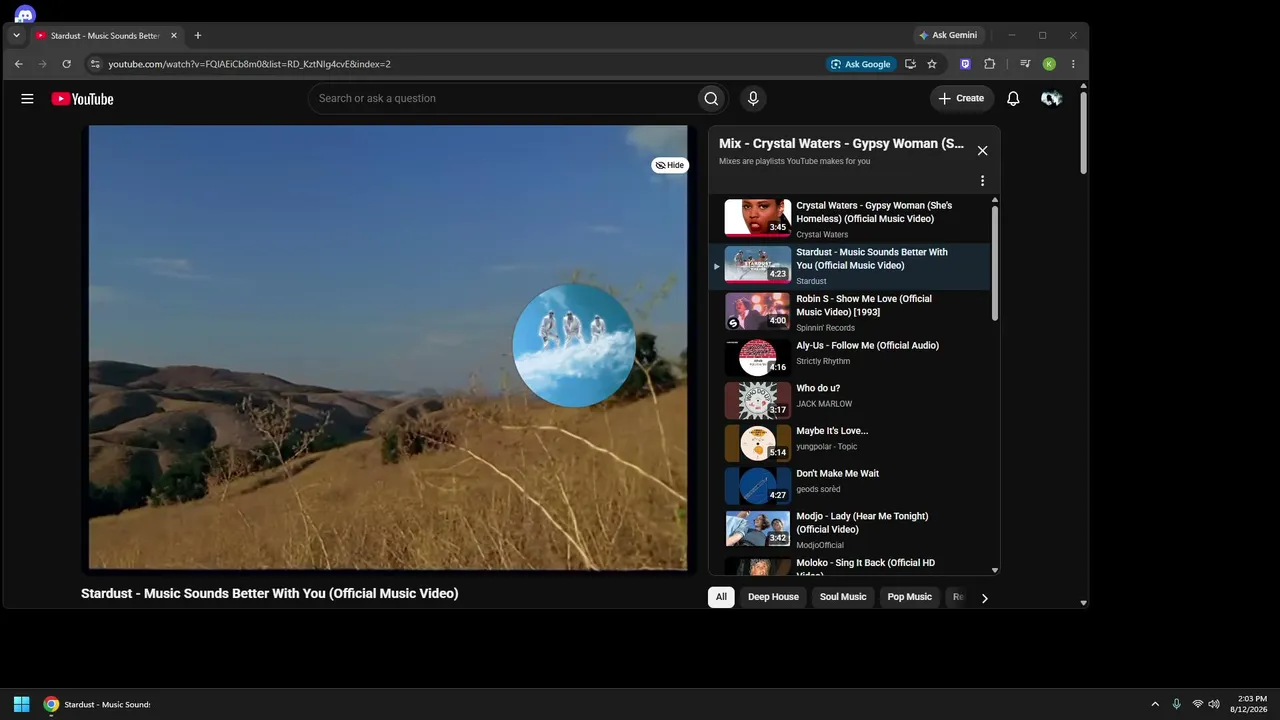Click the 'Spinnin' Records' channel name

tap(826, 328)
